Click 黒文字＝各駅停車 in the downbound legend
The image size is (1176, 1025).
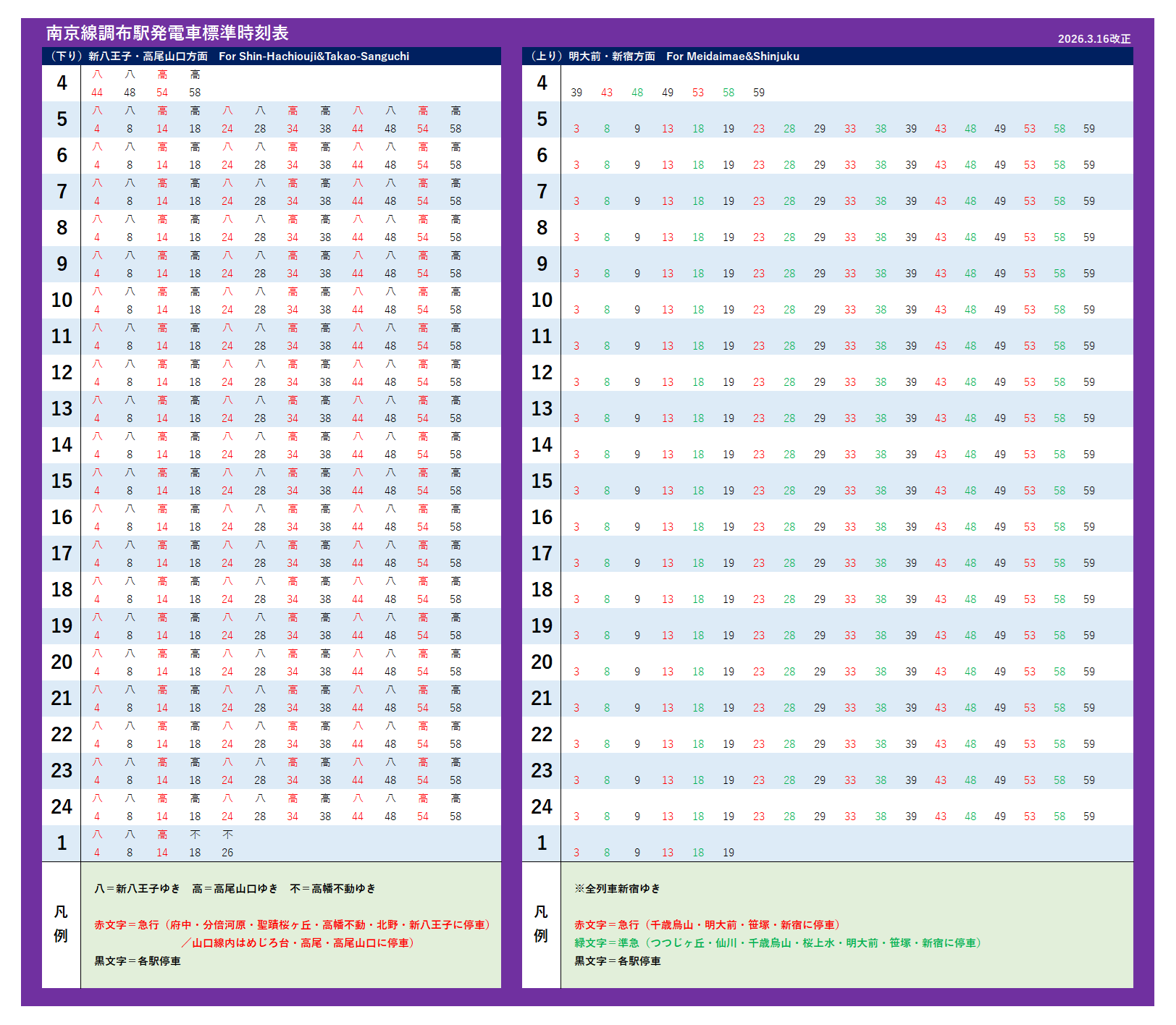[x=138, y=961]
